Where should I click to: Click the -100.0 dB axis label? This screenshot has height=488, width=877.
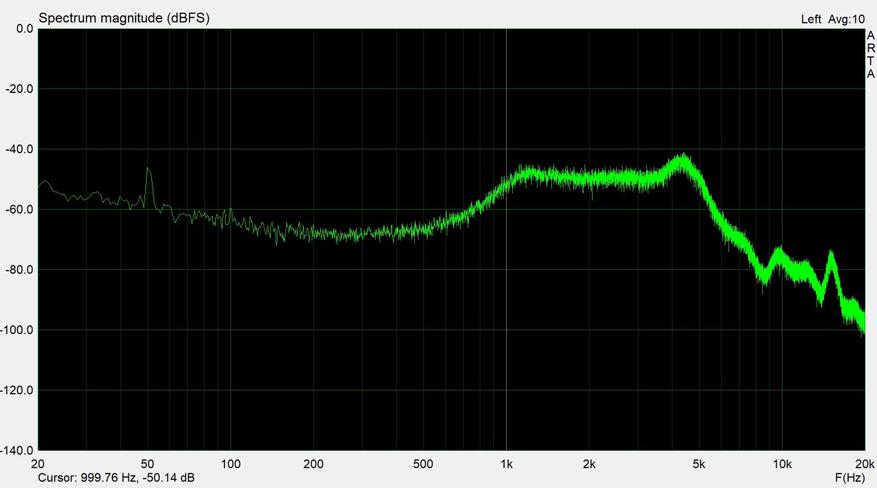pyautogui.click(x=17, y=330)
